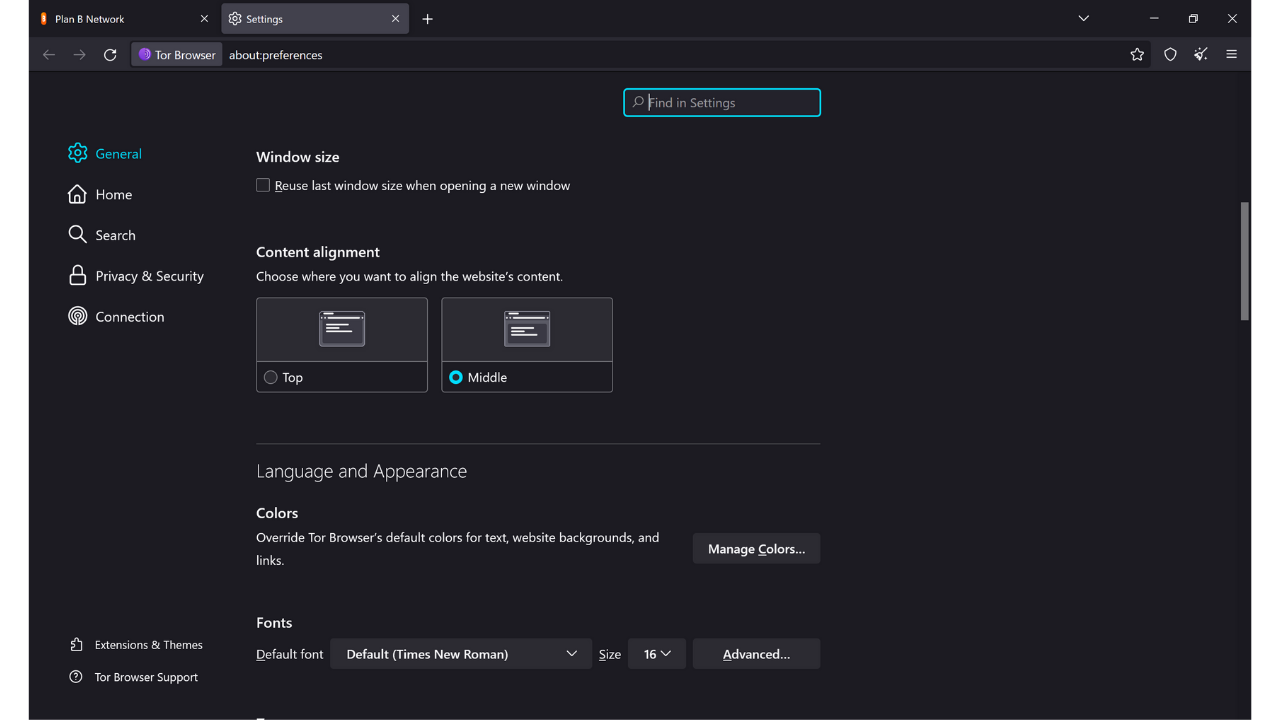Screen dimensions: 1280x720
Task: Open the purple onion site-info icon
Action: pos(146,55)
